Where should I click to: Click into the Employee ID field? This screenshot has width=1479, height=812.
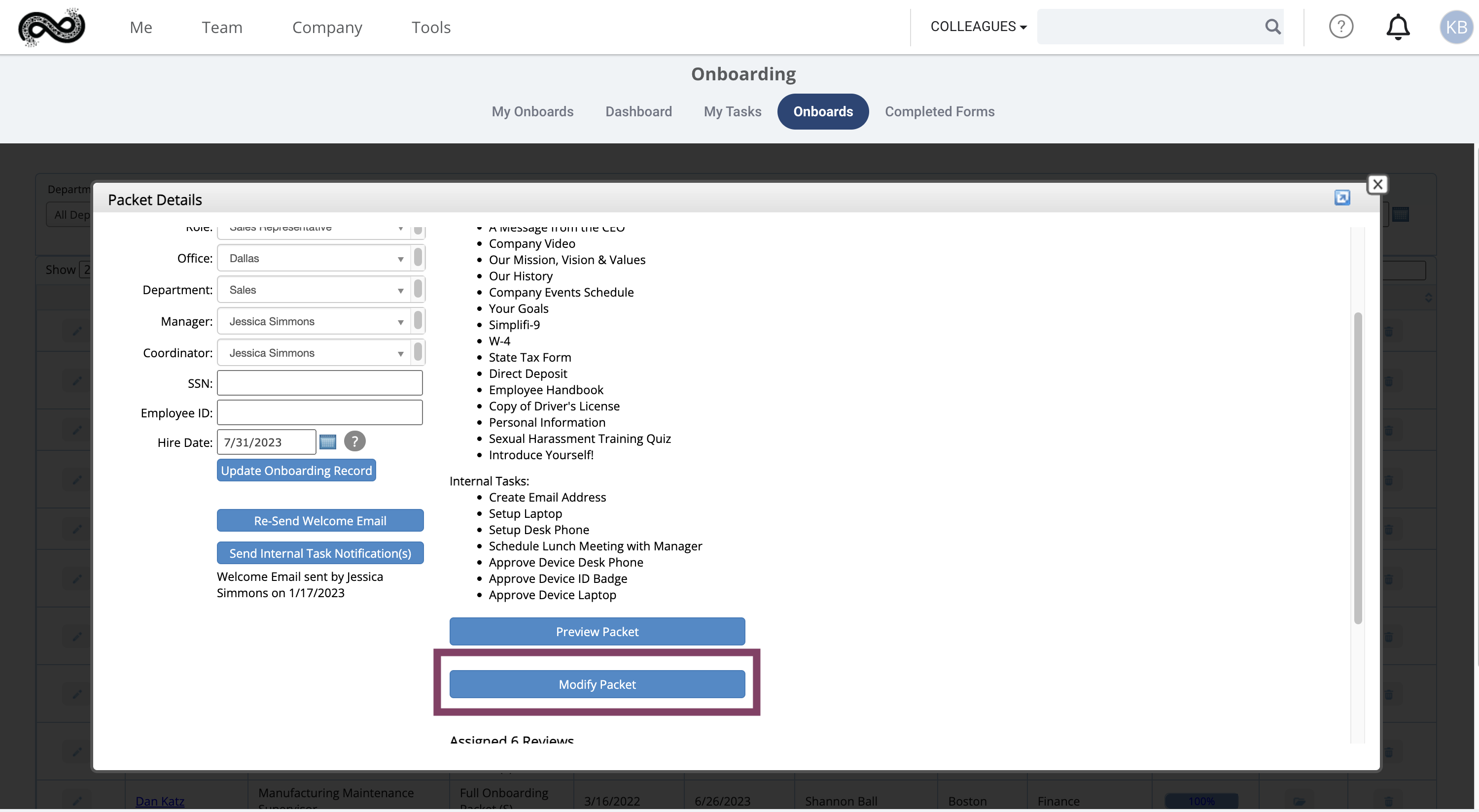click(320, 412)
